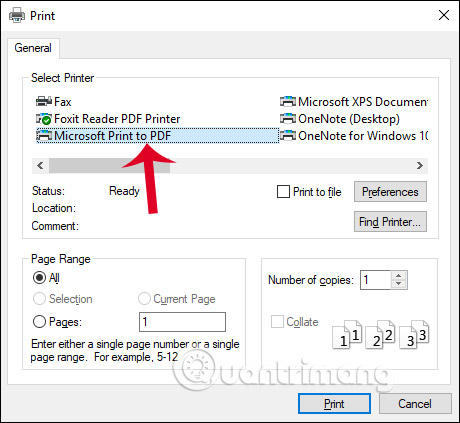Viewport: 460px width, 423px height.
Task: Increase the number of copies
Action: coord(399,276)
